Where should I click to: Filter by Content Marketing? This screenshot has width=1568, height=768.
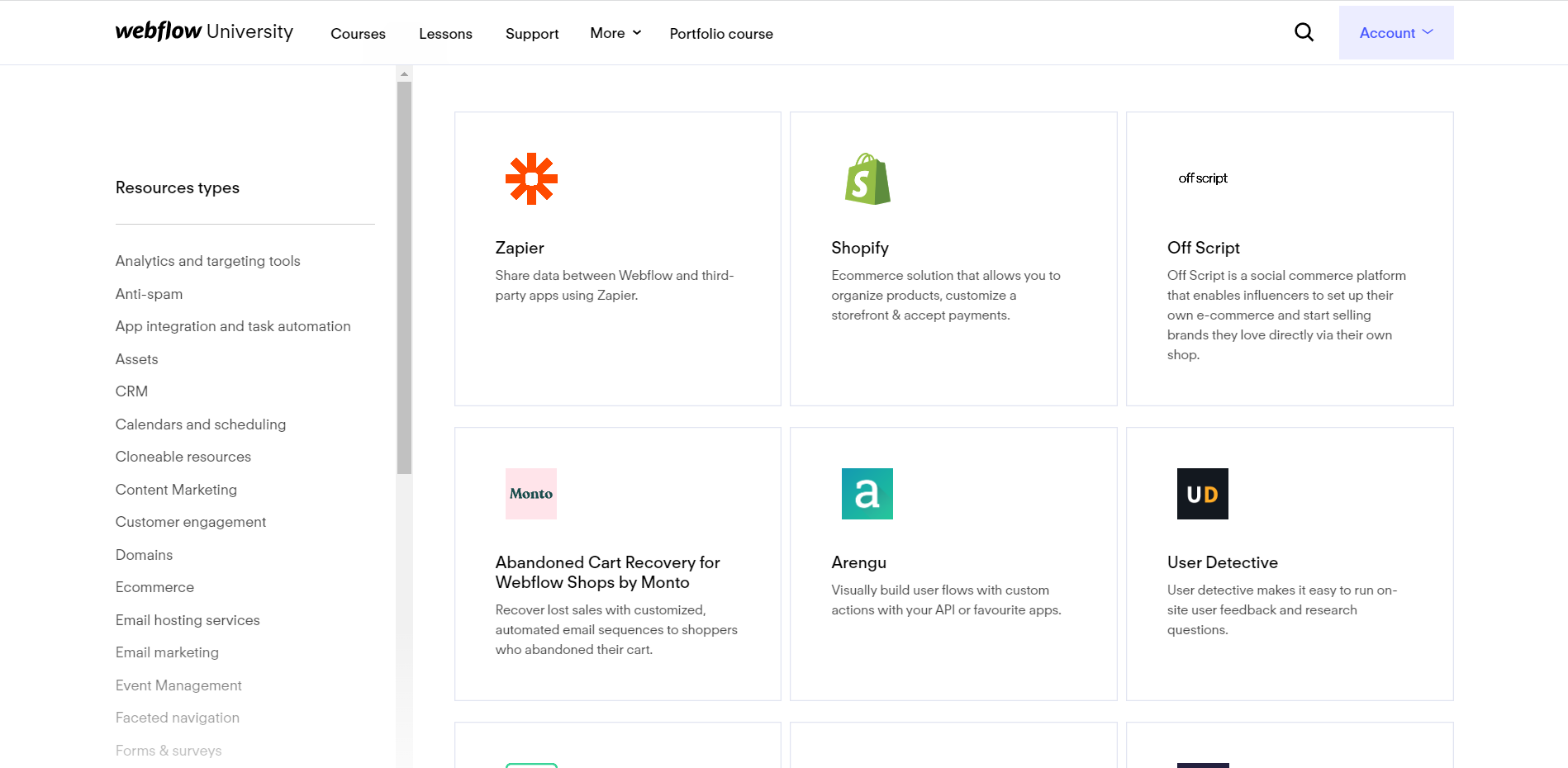click(176, 490)
